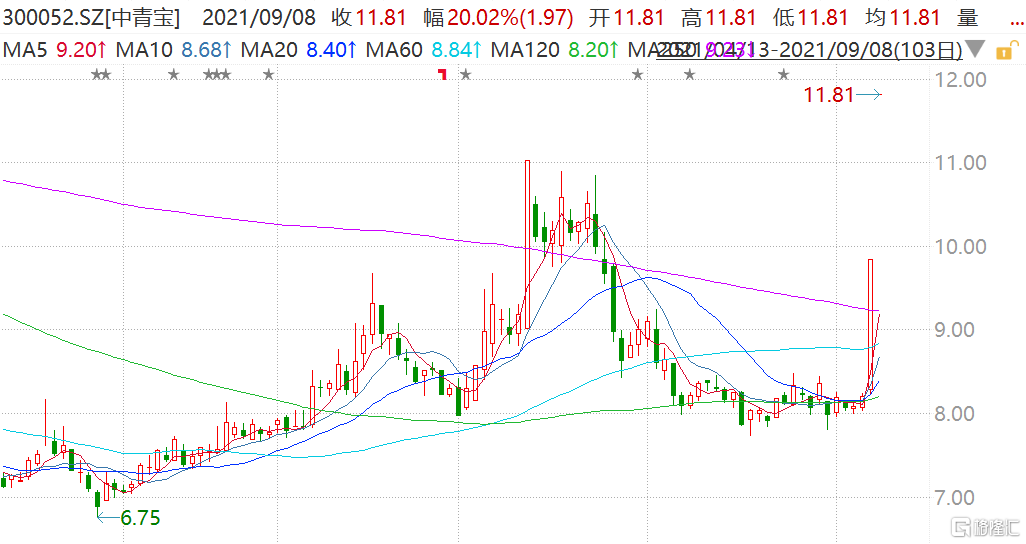Select the MA120 8.20 indicator label
This screenshot has height=544, width=1026.
coord(555,50)
